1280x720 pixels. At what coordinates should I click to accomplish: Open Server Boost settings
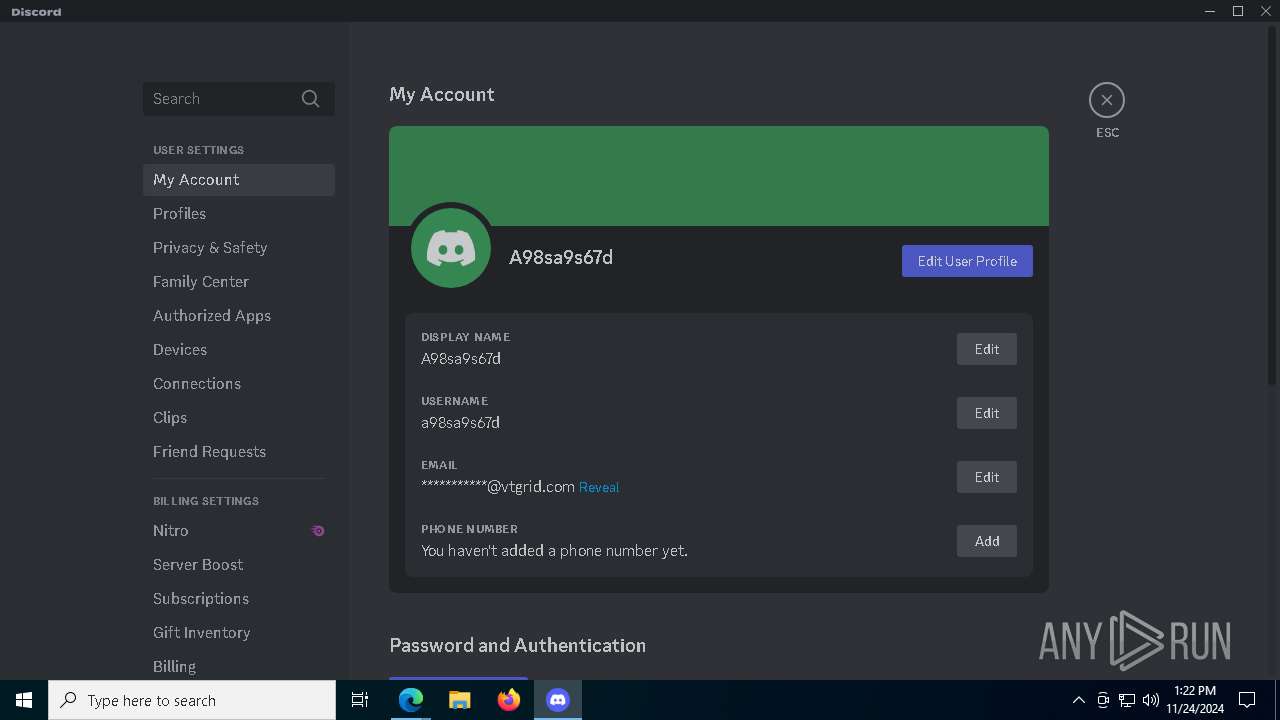239,565
